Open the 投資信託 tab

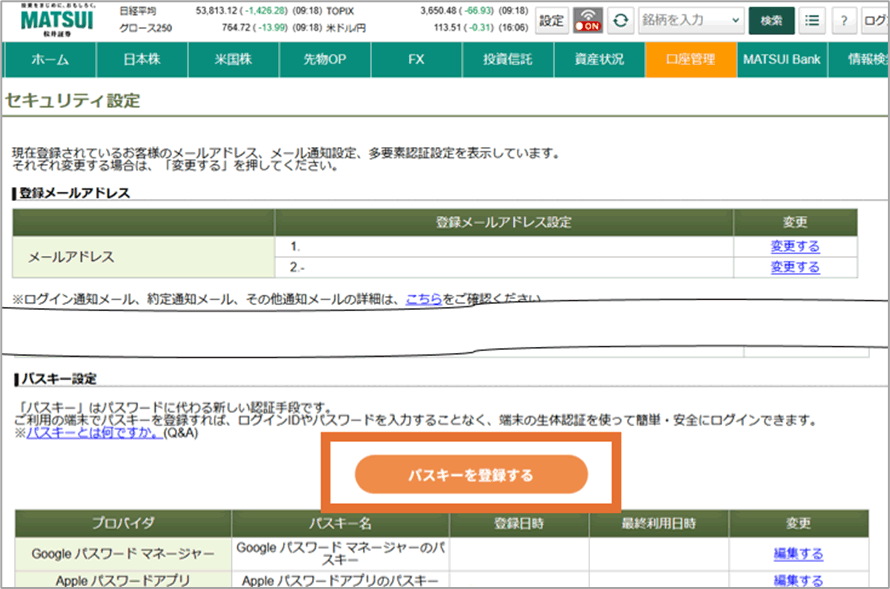[x=507, y=59]
